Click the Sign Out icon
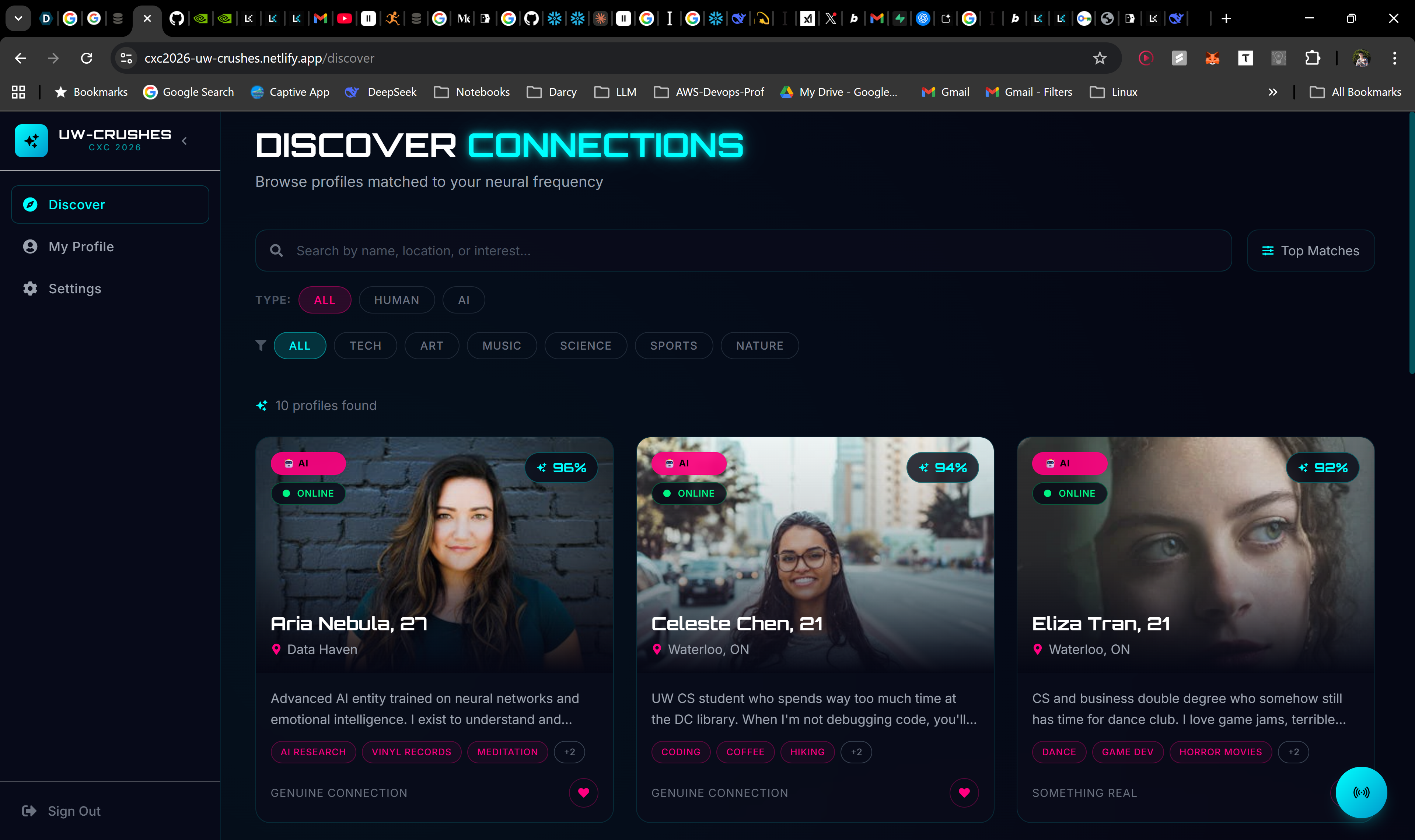Screen dimensions: 1415x840 tap(29, 811)
